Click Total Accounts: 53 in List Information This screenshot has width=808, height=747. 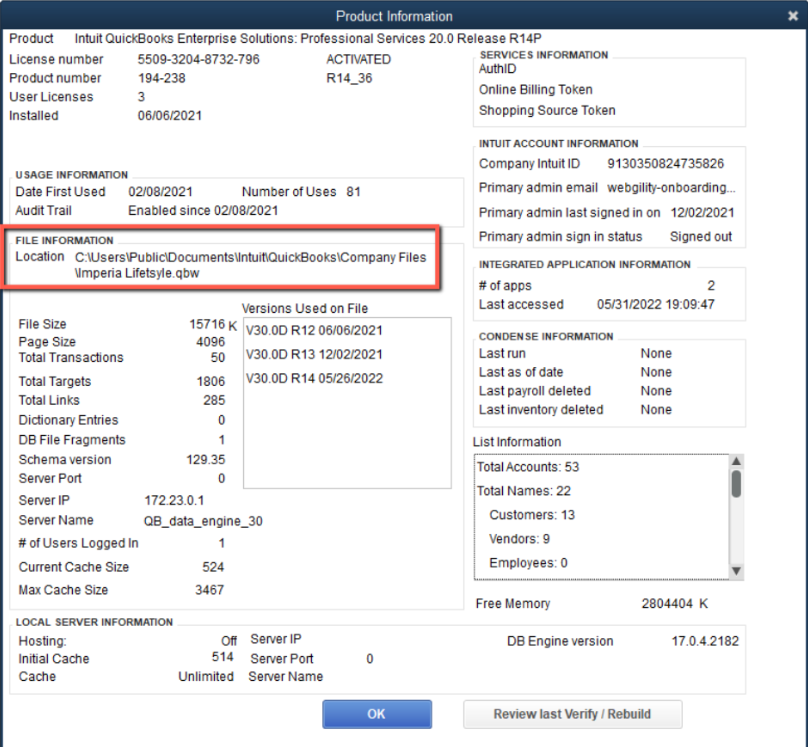coord(528,466)
